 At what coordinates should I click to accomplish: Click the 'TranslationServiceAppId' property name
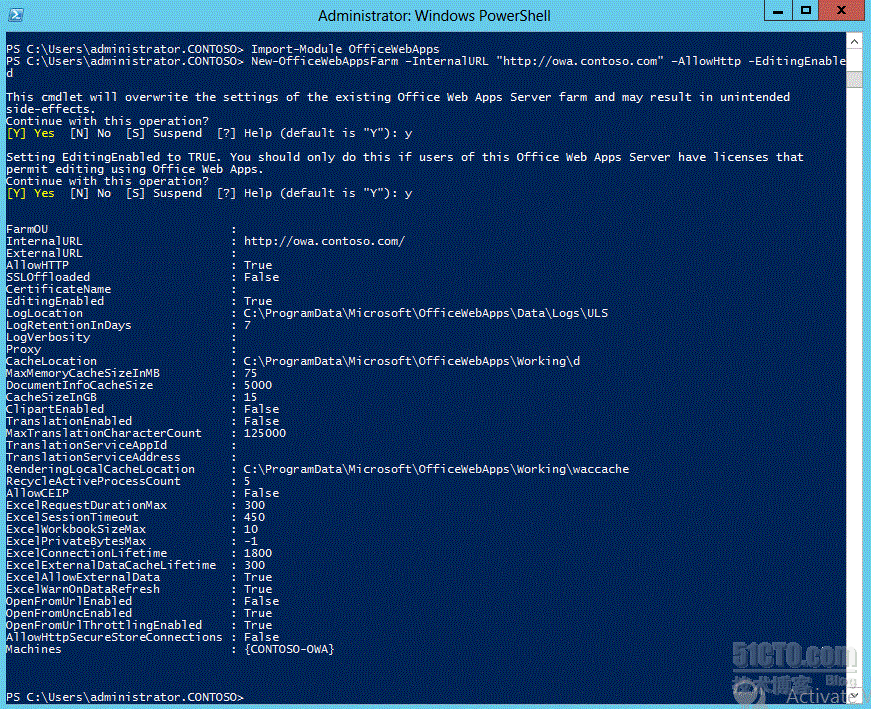click(x=86, y=446)
